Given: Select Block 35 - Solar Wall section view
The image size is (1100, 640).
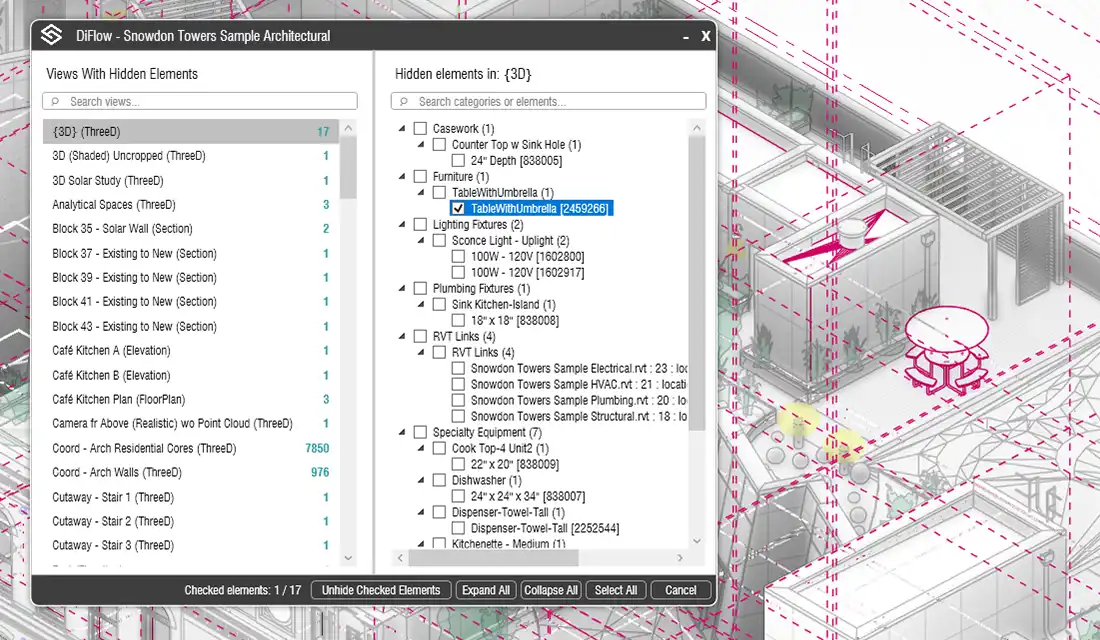Looking at the screenshot, I should click(x=122, y=229).
